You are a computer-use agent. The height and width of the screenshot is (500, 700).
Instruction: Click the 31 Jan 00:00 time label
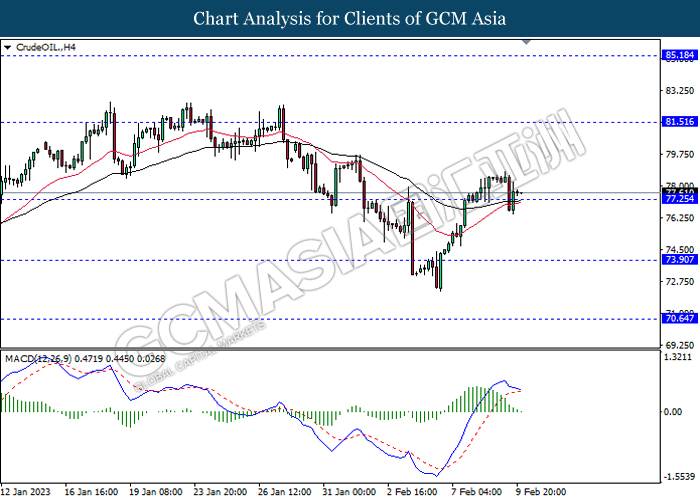click(x=349, y=492)
